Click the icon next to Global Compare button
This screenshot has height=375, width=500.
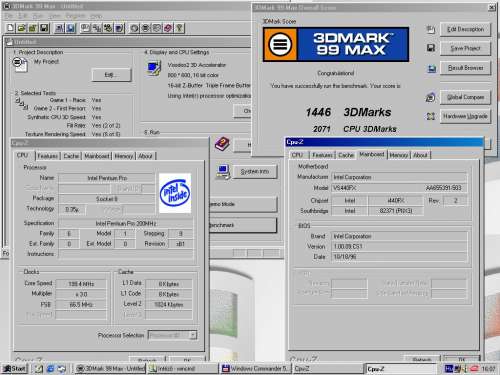(x=431, y=97)
